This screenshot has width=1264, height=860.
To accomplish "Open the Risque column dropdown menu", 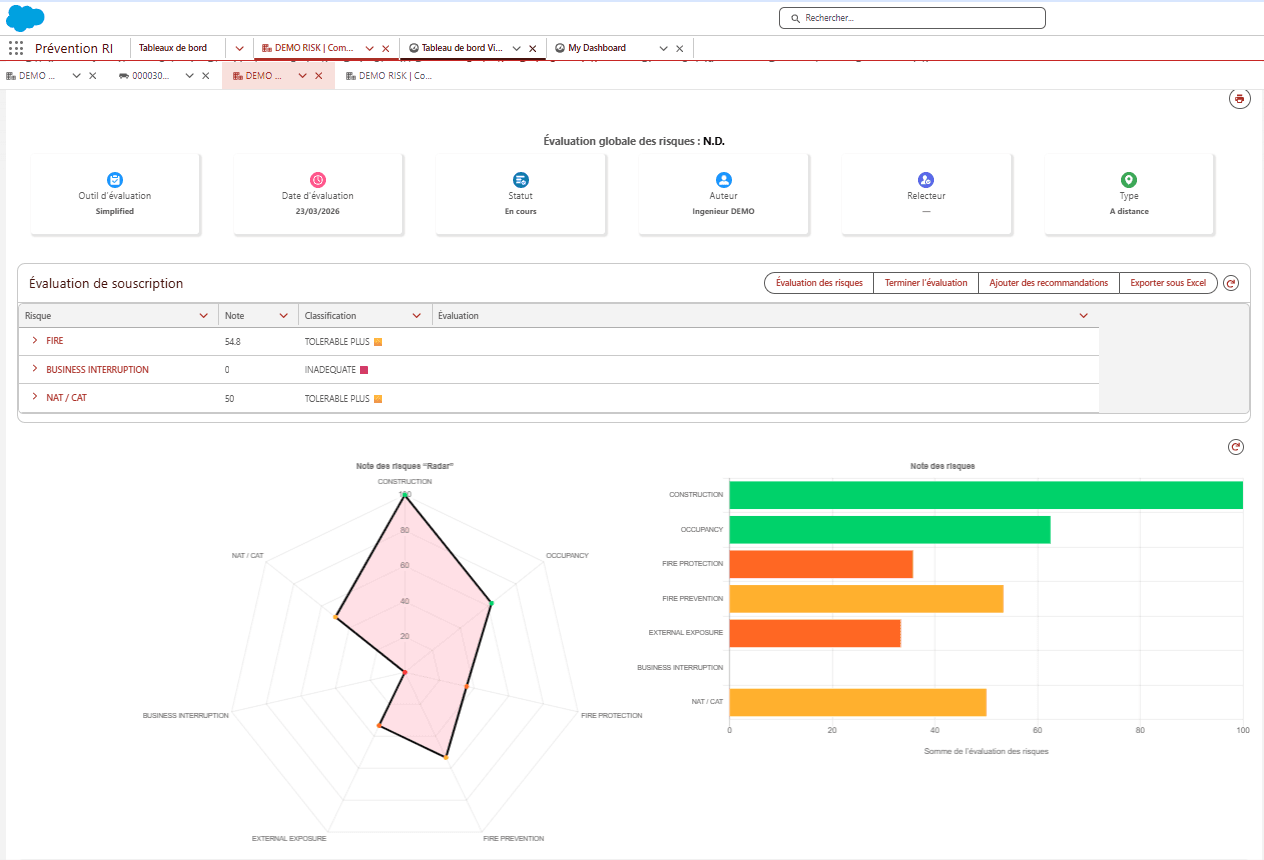I will coord(204,316).
